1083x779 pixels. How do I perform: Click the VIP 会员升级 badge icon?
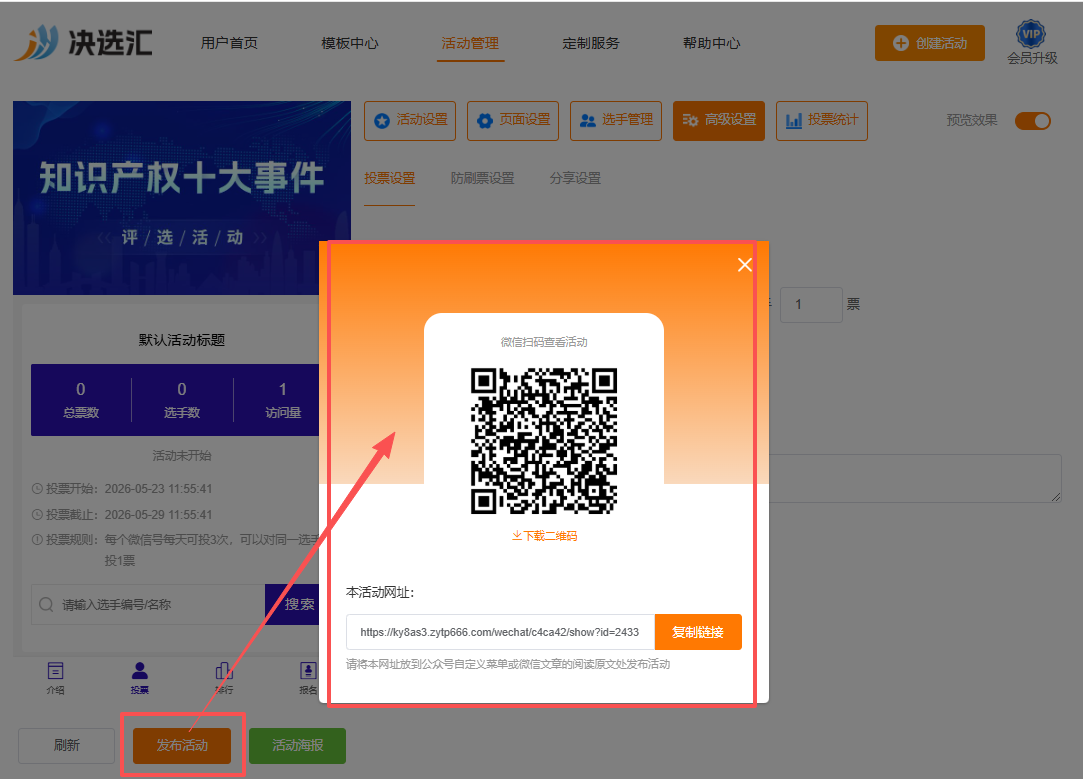click(x=1031, y=34)
